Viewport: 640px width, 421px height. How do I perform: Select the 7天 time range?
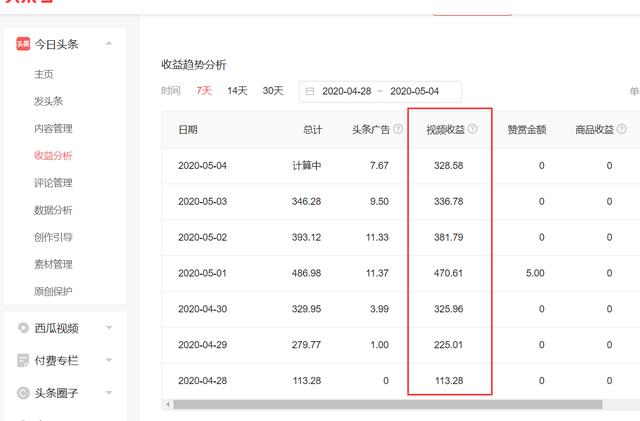click(x=204, y=91)
